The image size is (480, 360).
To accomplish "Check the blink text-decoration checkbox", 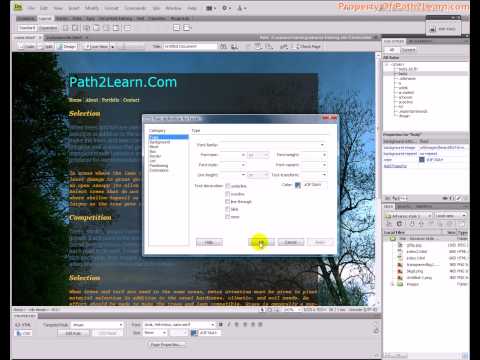I will (x=228, y=209).
